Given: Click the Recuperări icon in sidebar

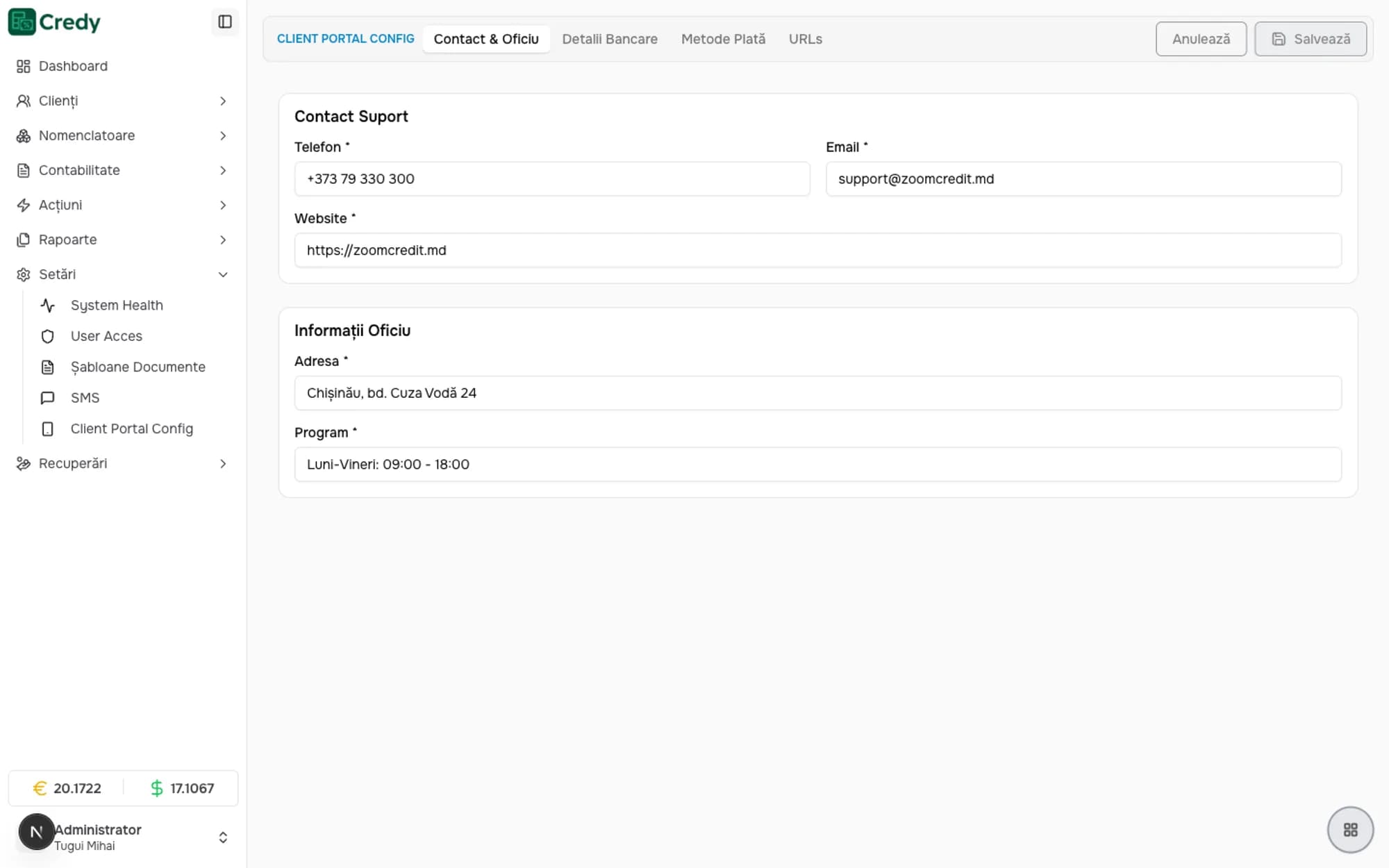Looking at the screenshot, I should point(24,463).
